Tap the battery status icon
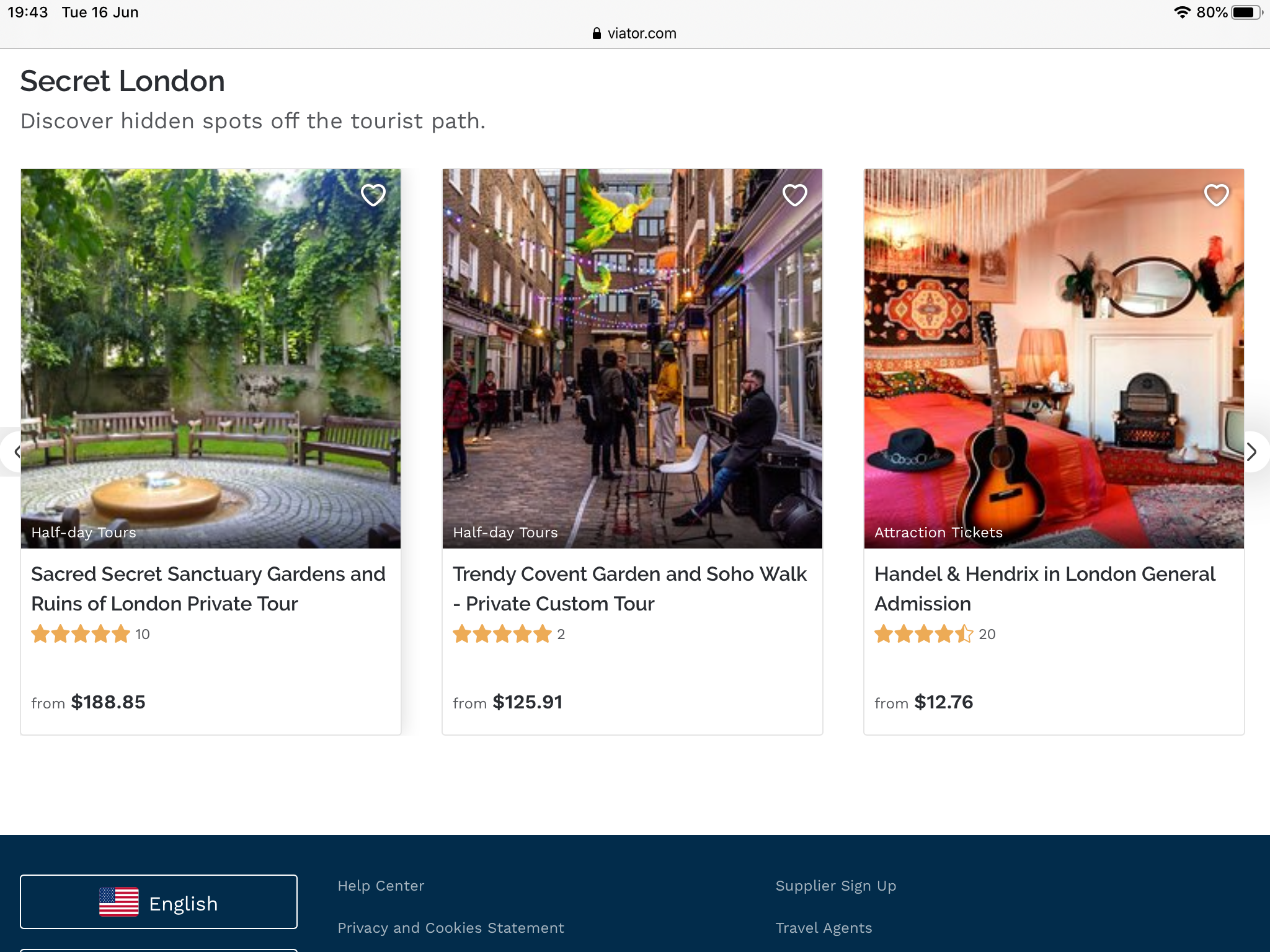Screen dimensions: 1270x952 pyautogui.click(x=1245, y=12)
